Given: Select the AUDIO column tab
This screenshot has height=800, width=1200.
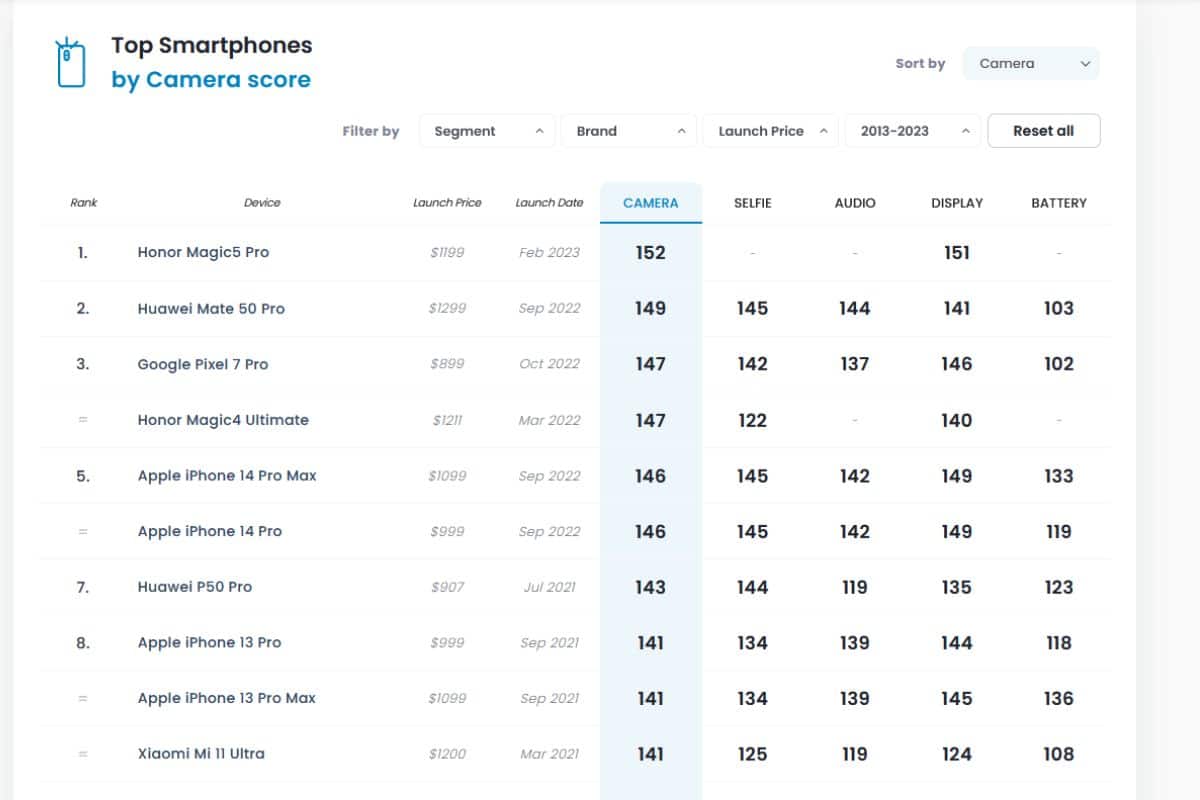Looking at the screenshot, I should pos(855,203).
